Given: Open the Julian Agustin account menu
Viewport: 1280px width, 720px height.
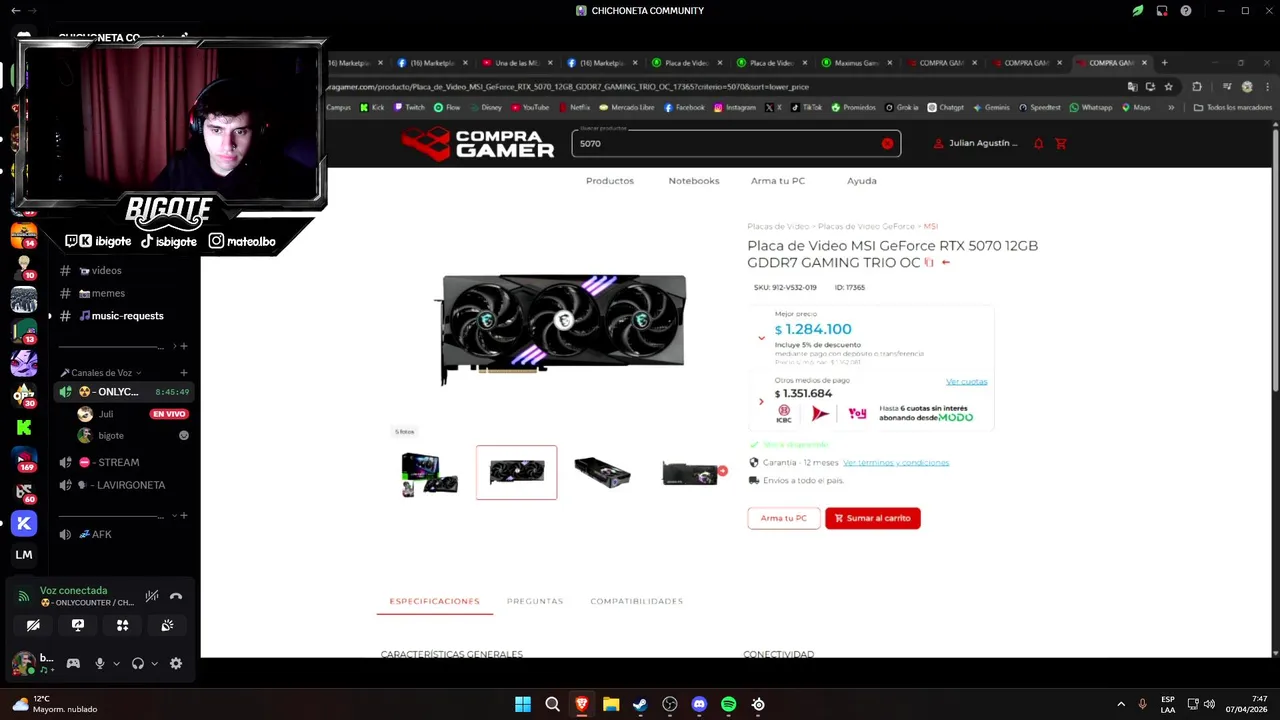Looking at the screenshot, I should pyautogui.click(x=975, y=143).
